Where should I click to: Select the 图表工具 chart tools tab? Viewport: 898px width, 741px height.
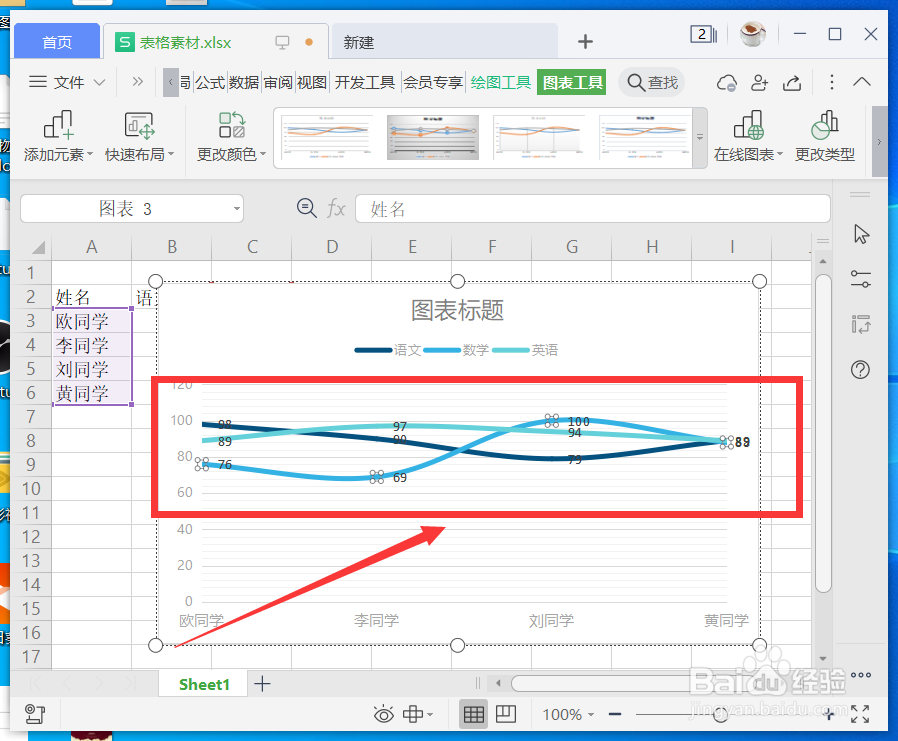571,84
